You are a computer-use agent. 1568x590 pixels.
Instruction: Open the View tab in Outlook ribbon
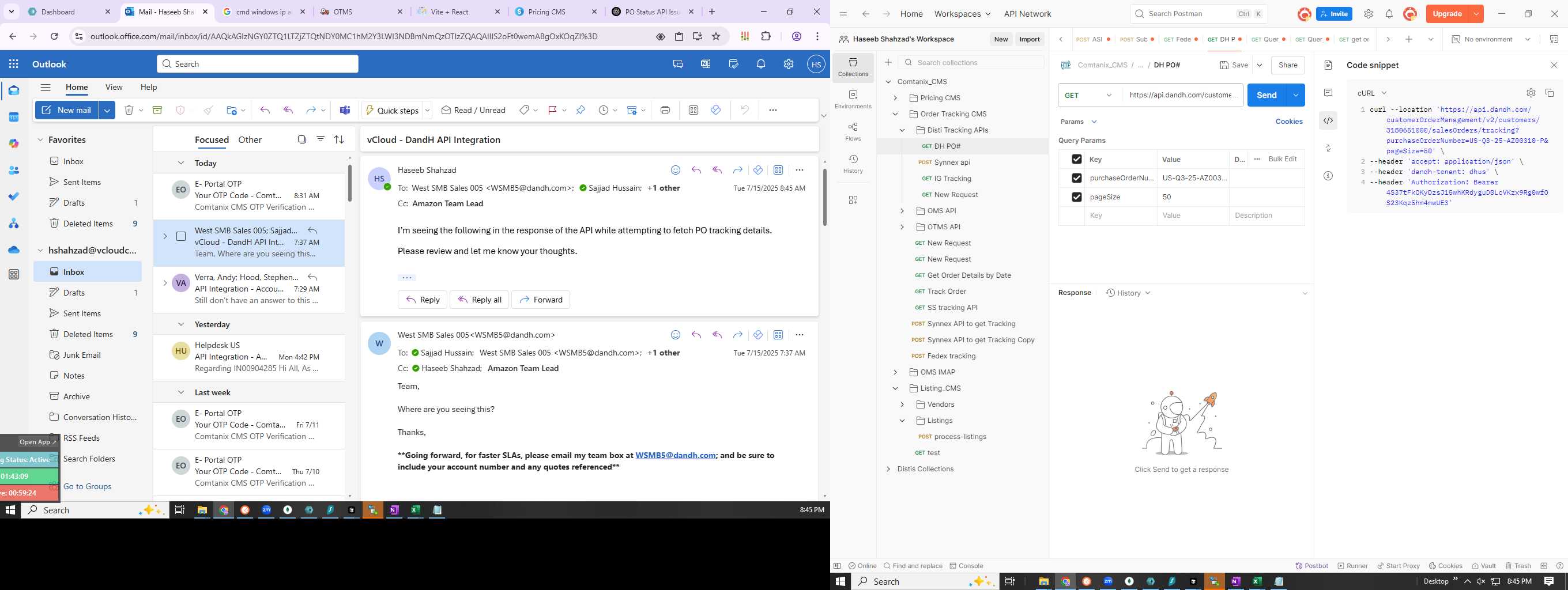pyautogui.click(x=114, y=87)
